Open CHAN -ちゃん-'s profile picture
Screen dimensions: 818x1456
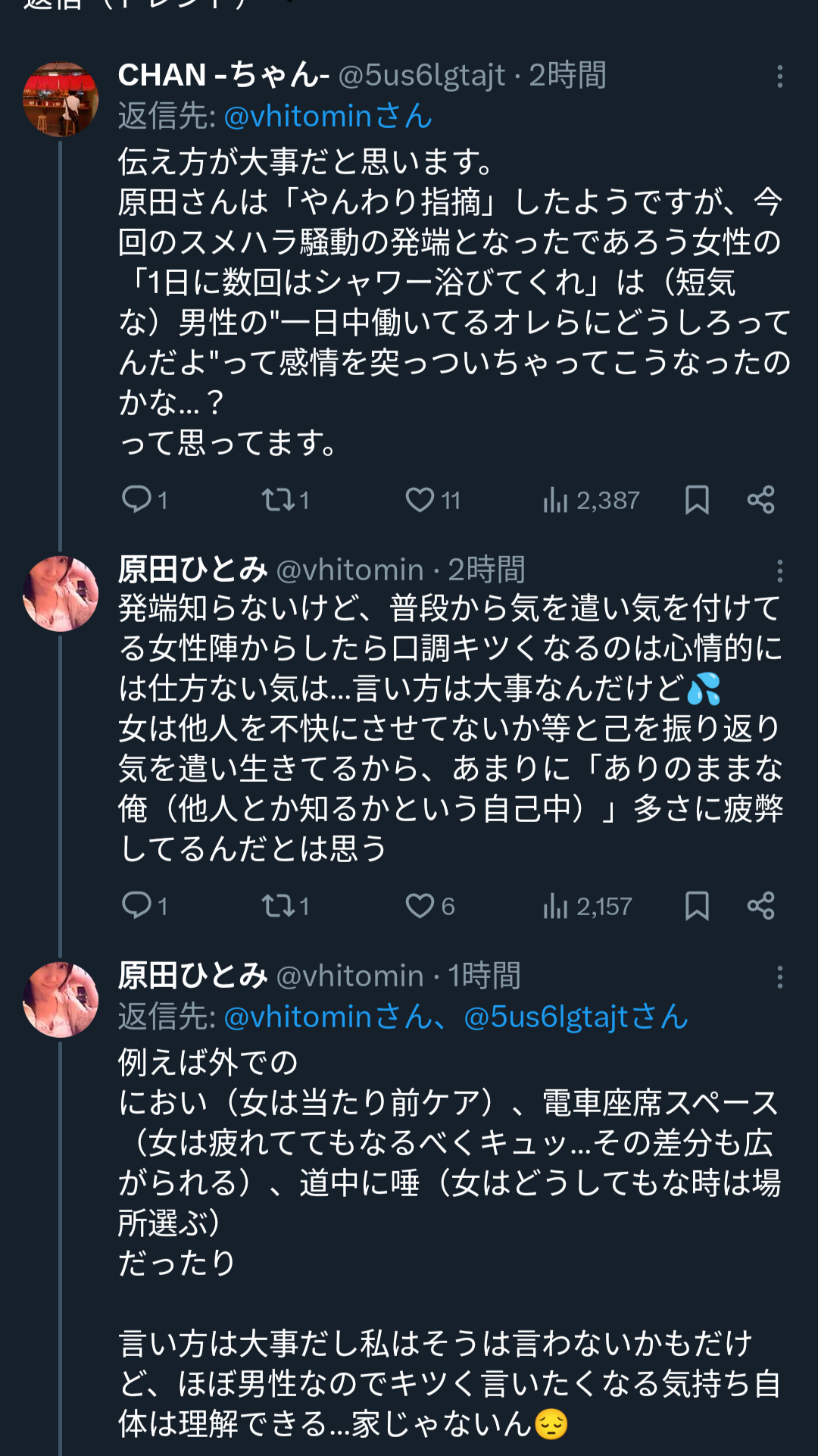click(61, 99)
